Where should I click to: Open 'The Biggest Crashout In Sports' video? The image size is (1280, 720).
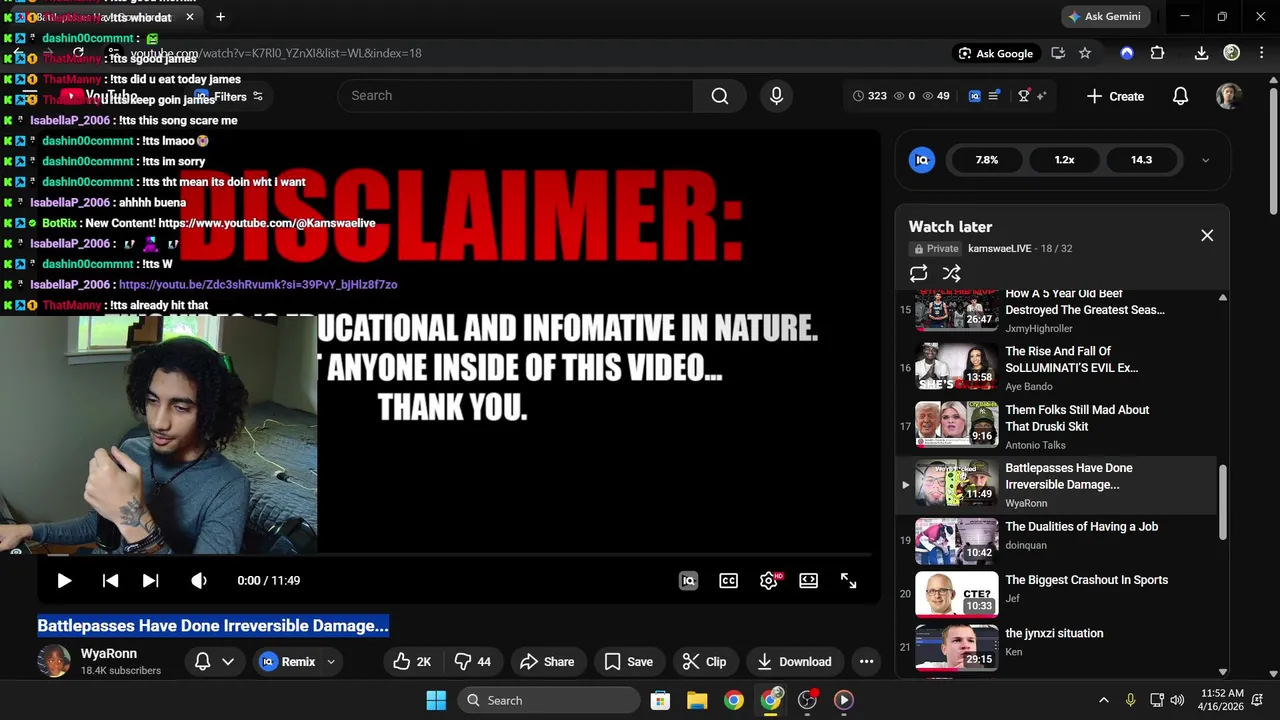pos(1055,595)
